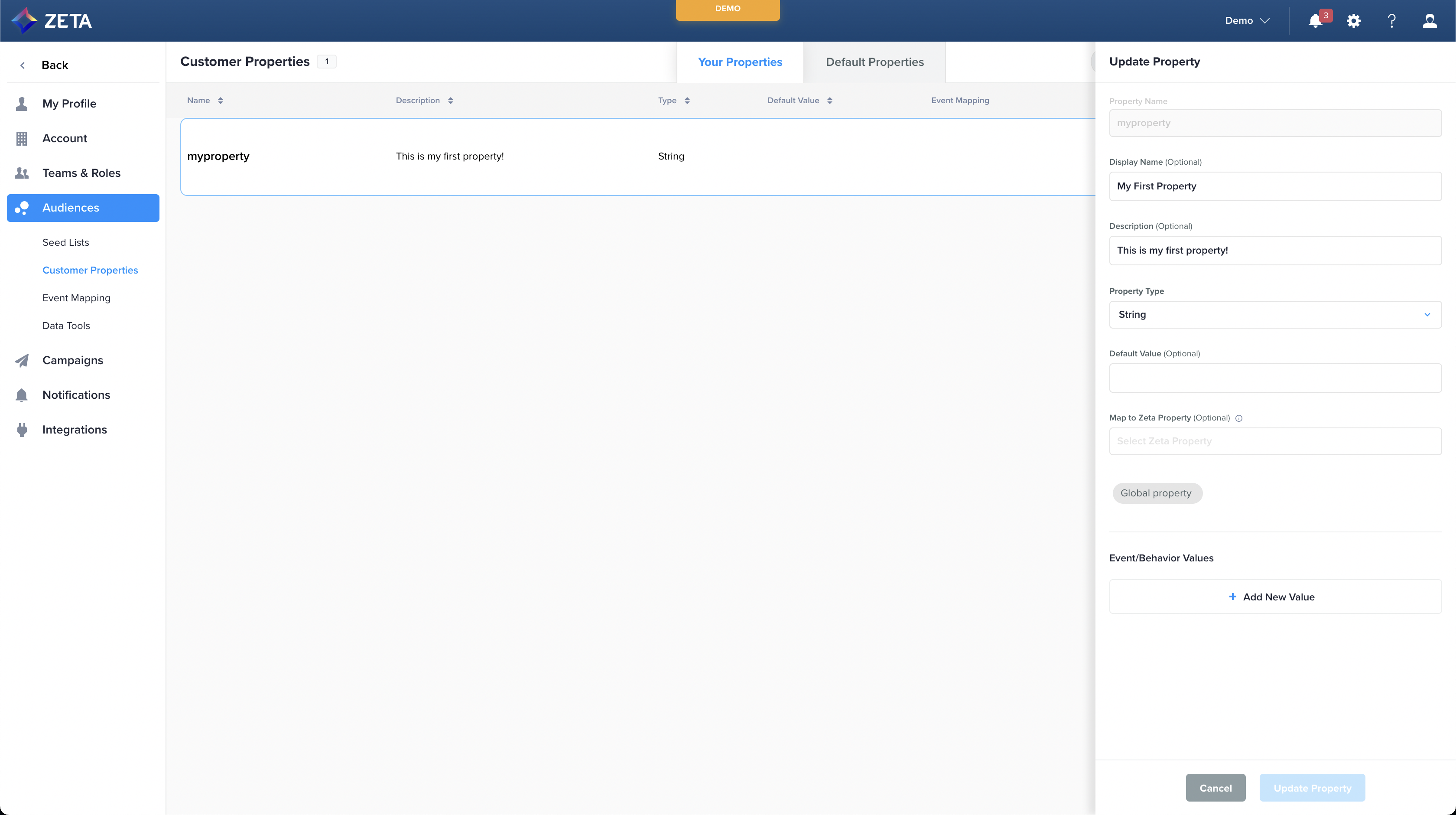
Task: Click the Campaigns paper plane icon
Action: point(22,360)
